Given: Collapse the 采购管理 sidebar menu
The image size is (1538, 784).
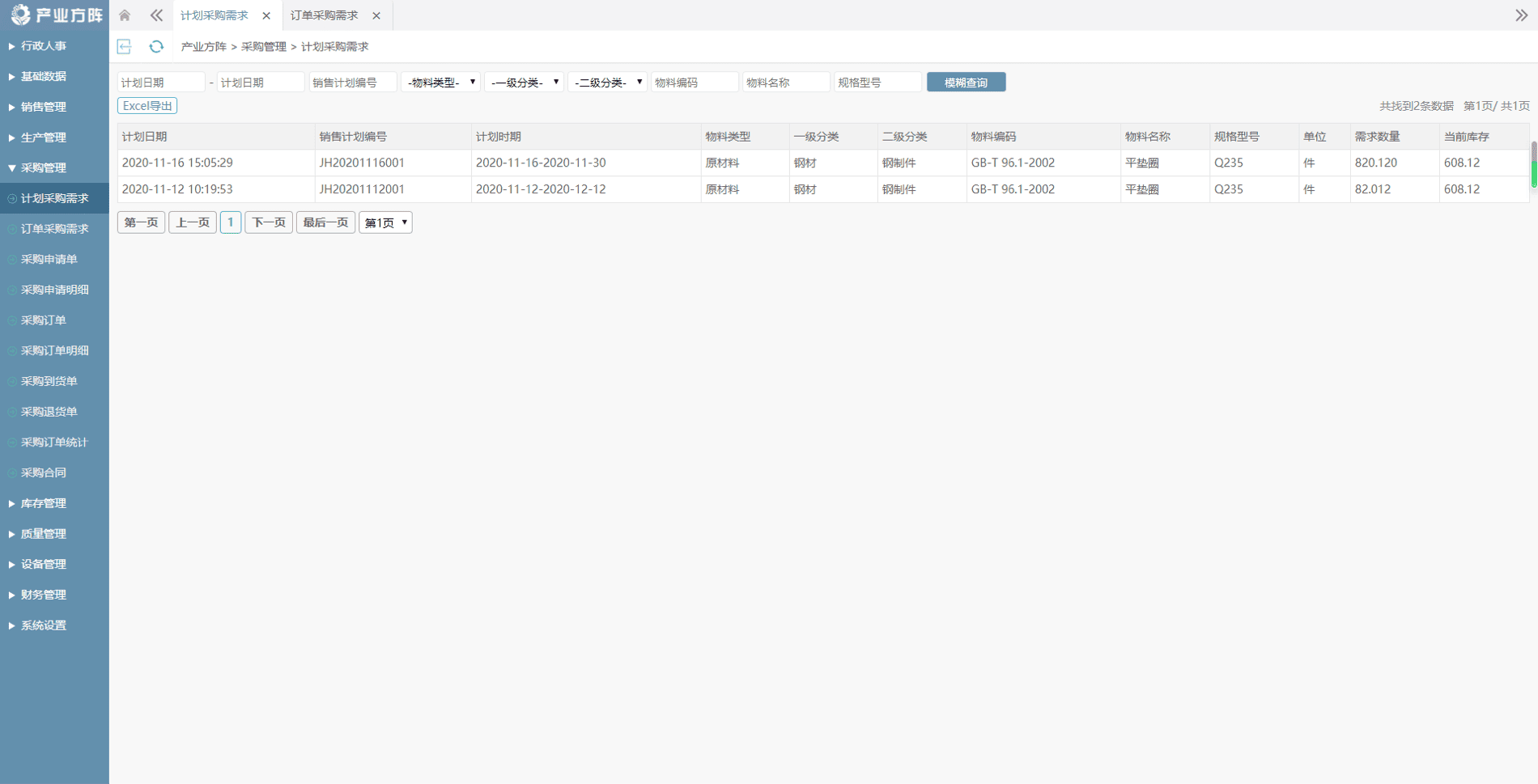Looking at the screenshot, I should 44,167.
